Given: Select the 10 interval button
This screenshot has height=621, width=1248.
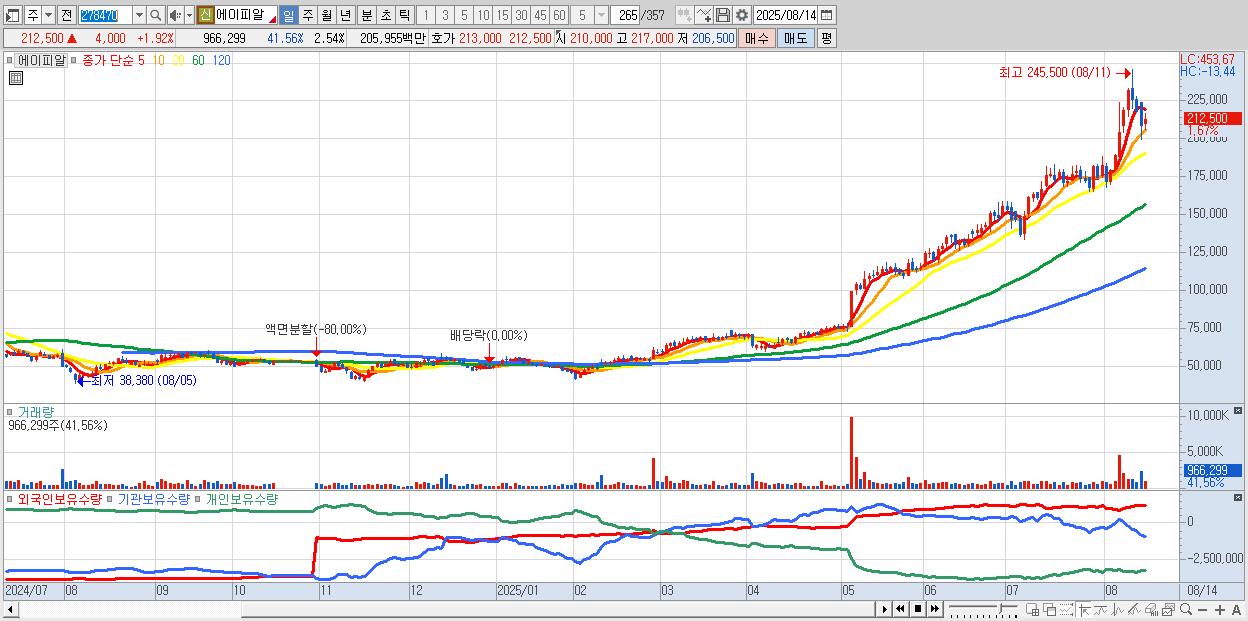Looking at the screenshot, I should [x=483, y=15].
